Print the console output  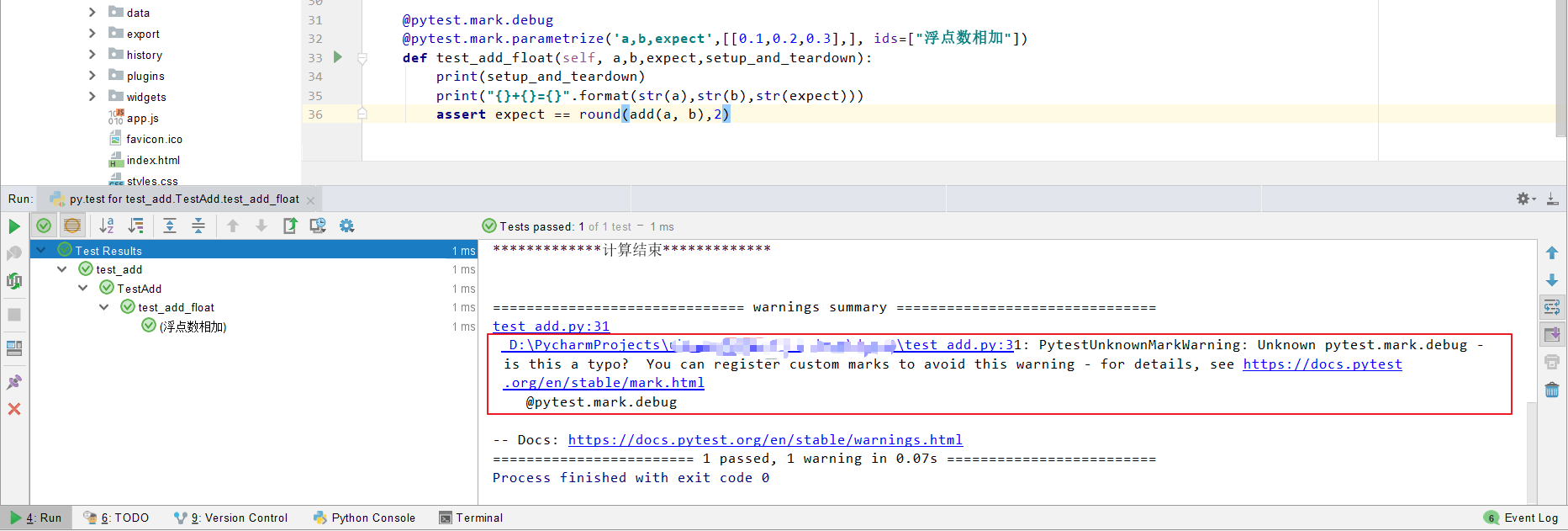(x=1552, y=362)
